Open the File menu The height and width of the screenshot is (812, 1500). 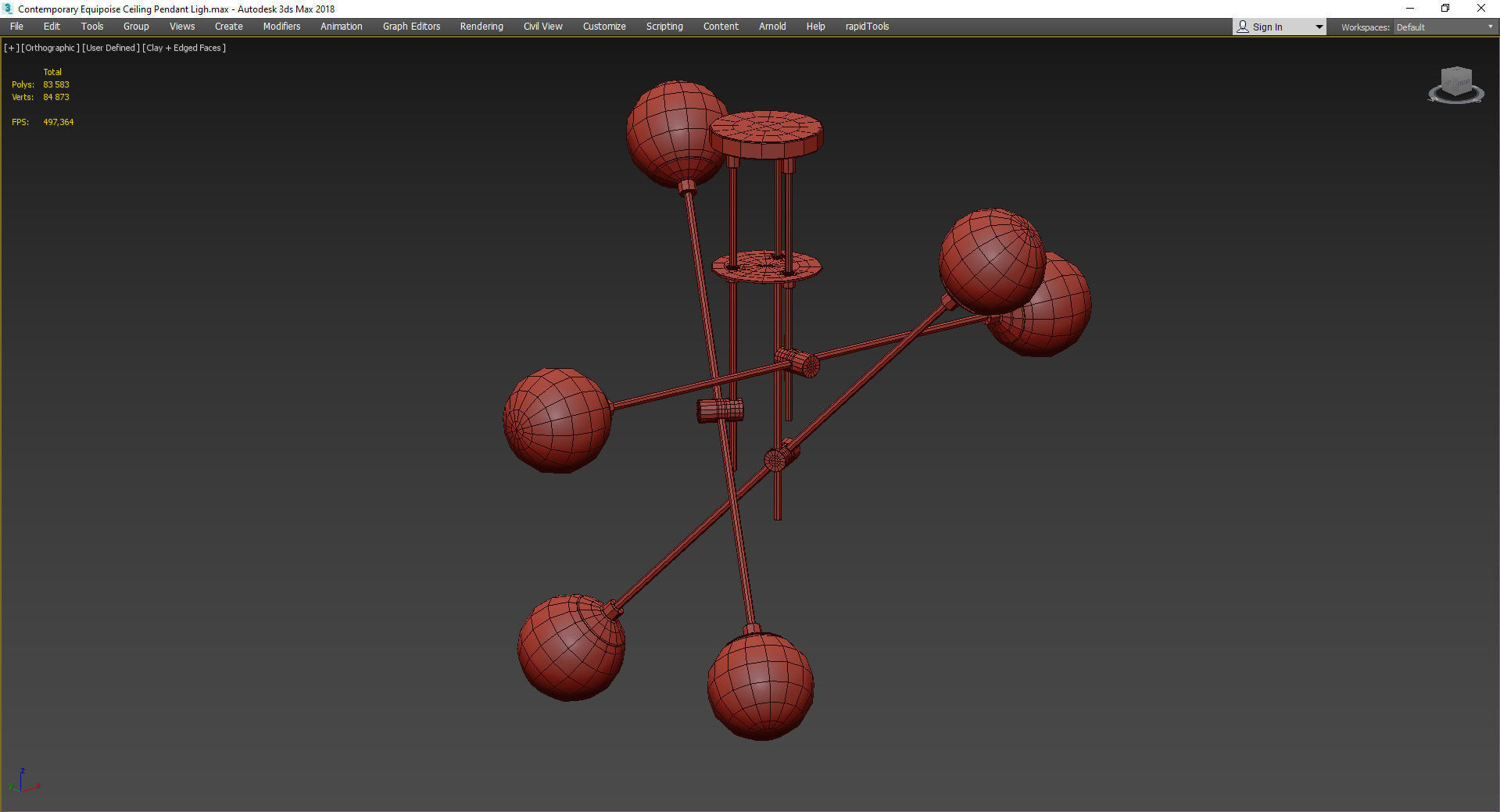pyautogui.click(x=16, y=27)
